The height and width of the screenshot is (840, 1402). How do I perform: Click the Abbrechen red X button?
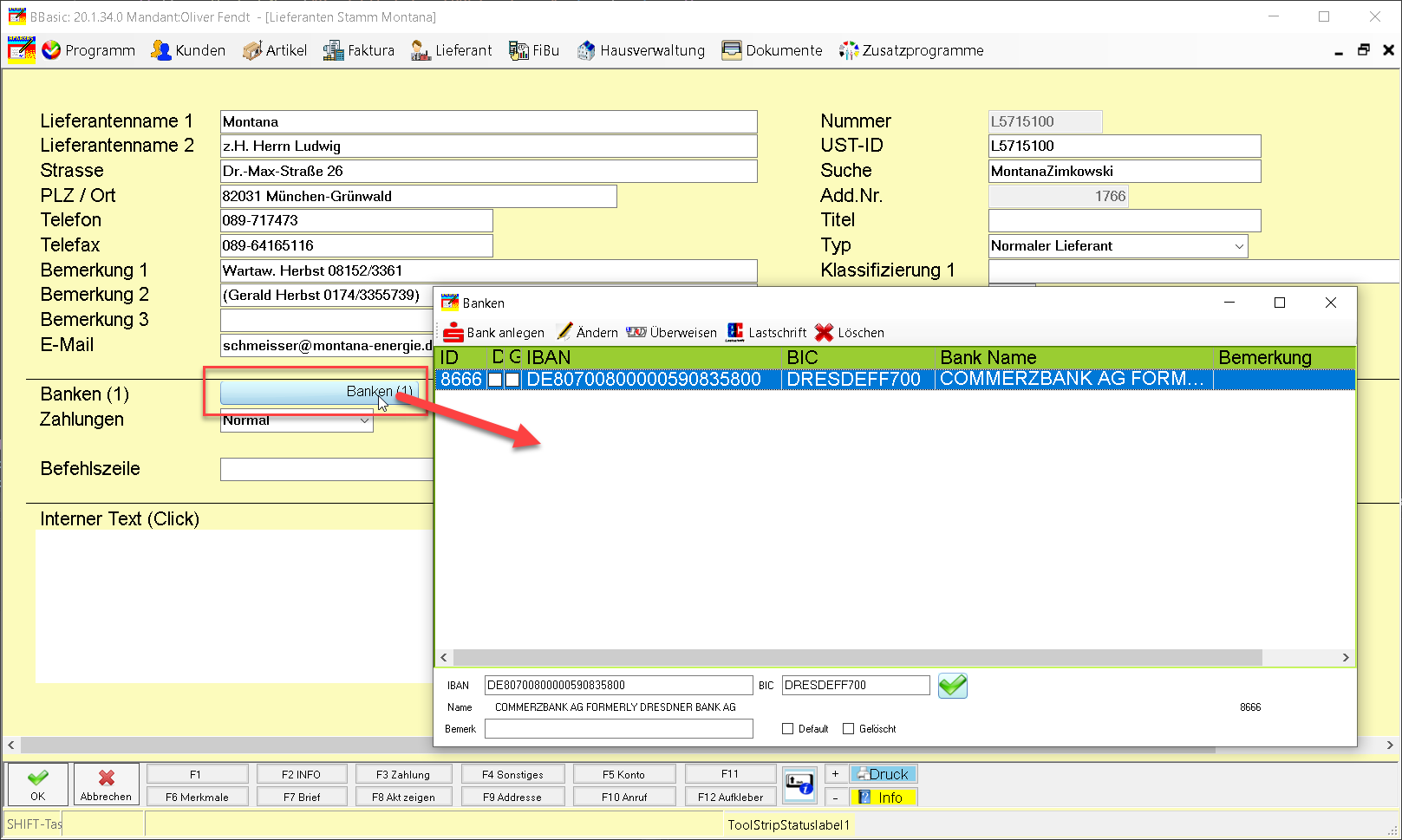[106, 784]
